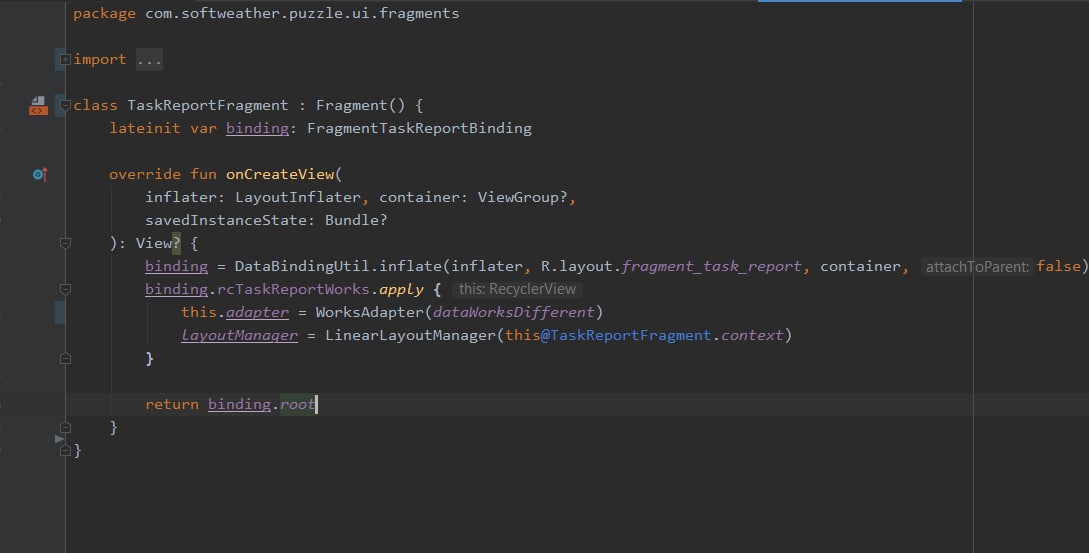
Task: Click the '@TaskReportFragment' label reference
Action: (626, 335)
